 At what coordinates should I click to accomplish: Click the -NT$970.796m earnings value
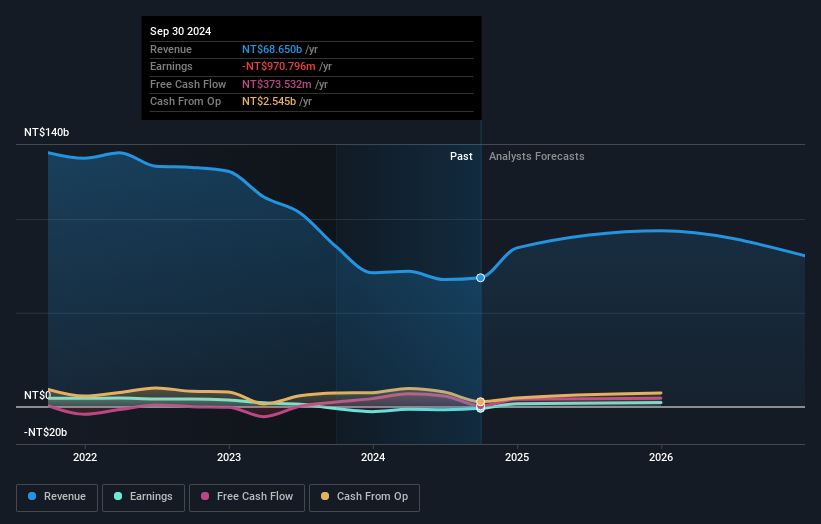pos(279,66)
